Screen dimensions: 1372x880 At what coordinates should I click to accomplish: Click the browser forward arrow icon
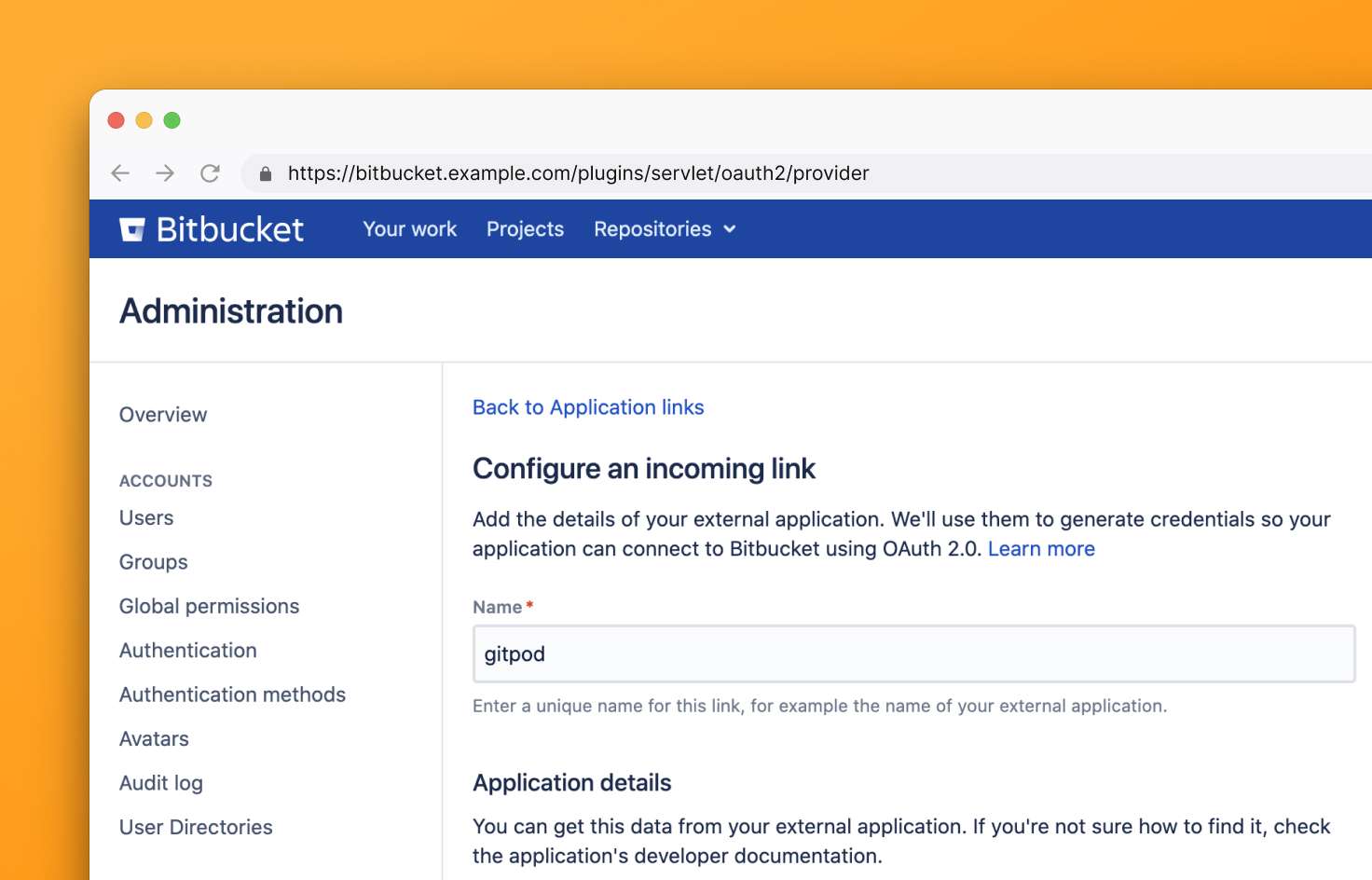click(165, 173)
